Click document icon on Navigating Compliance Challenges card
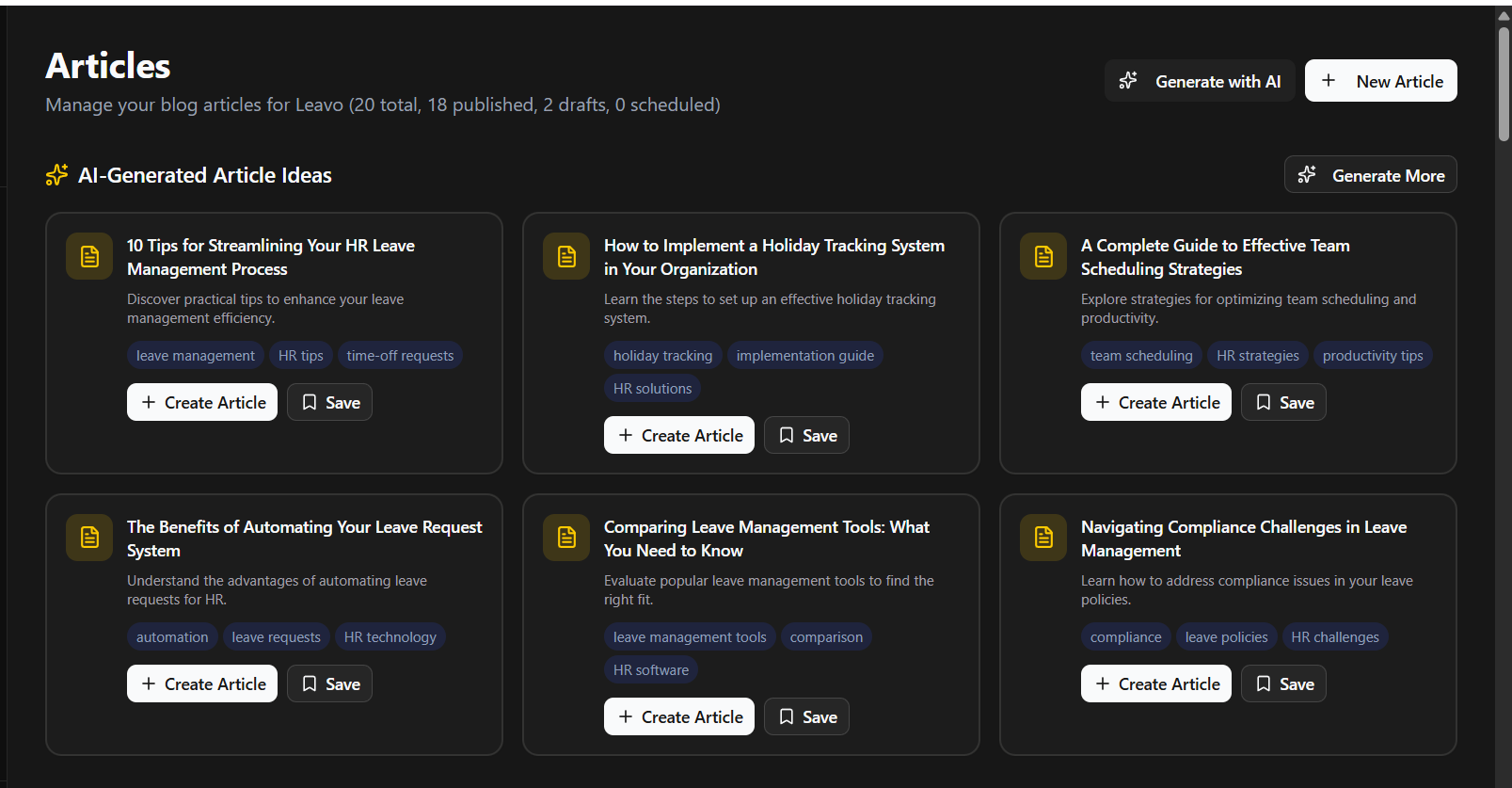 pyautogui.click(x=1043, y=538)
